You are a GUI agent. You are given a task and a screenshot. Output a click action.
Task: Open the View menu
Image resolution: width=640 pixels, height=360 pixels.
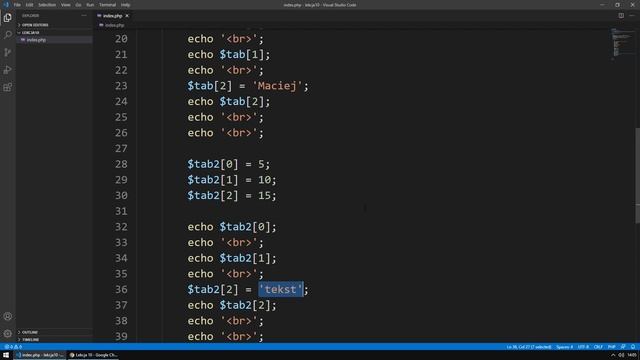pyautogui.click(x=65, y=5)
